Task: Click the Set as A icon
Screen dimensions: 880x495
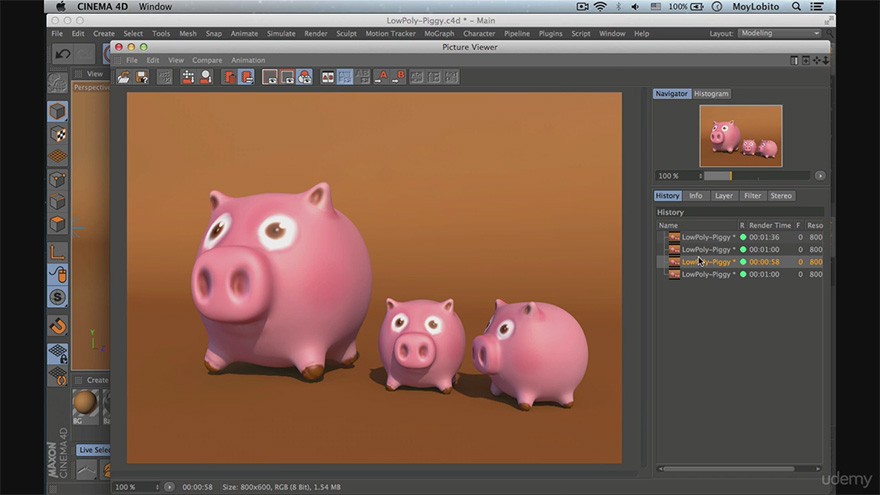Action: [x=381, y=77]
